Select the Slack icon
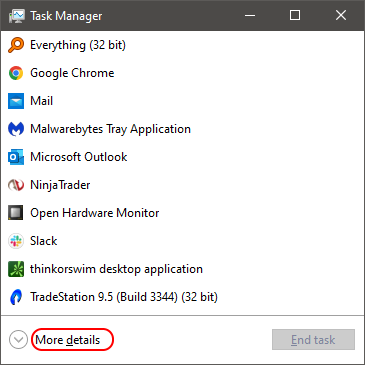This screenshot has height=365, width=365. click(x=16, y=241)
